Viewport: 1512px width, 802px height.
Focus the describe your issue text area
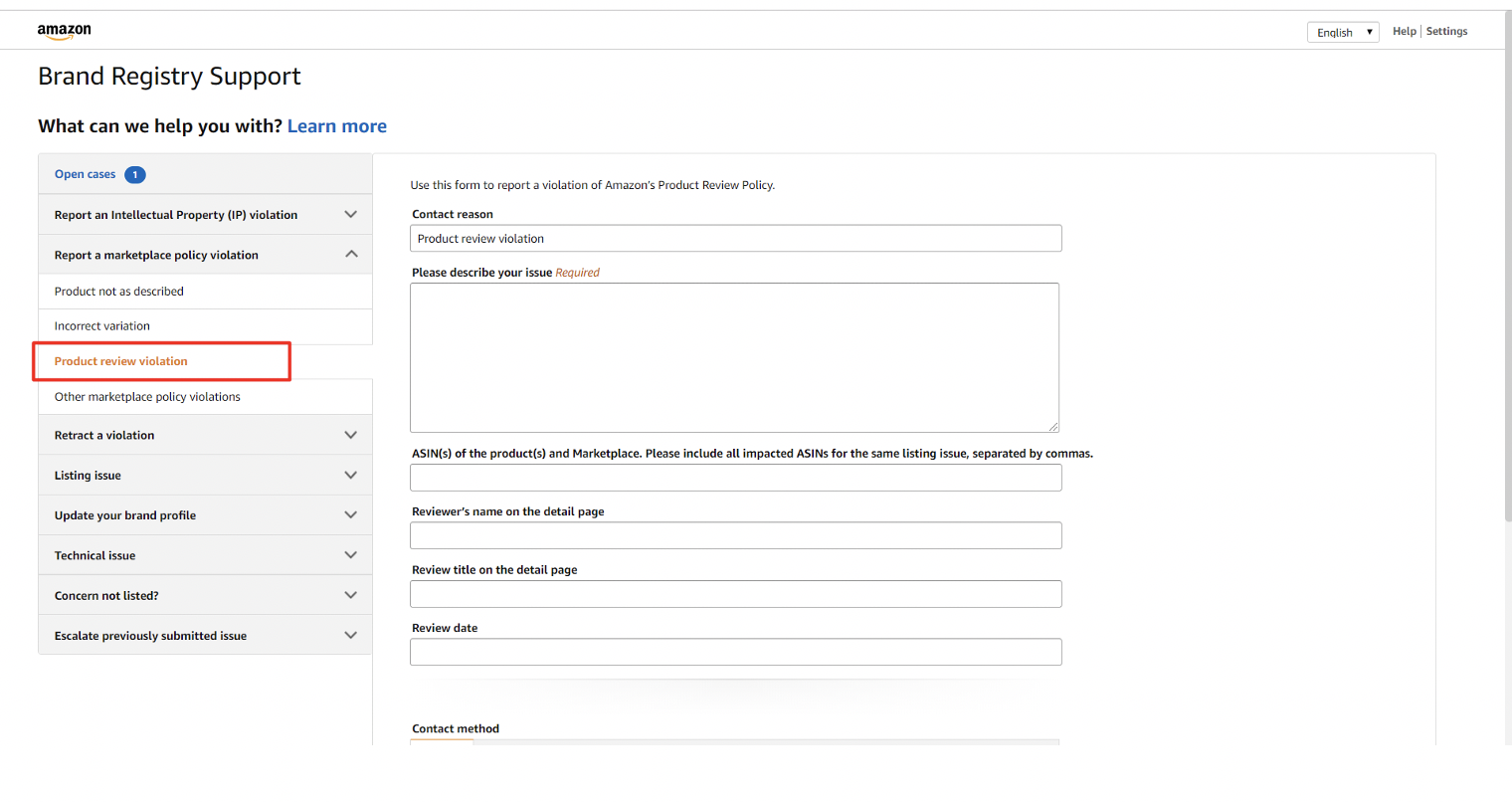(x=734, y=357)
